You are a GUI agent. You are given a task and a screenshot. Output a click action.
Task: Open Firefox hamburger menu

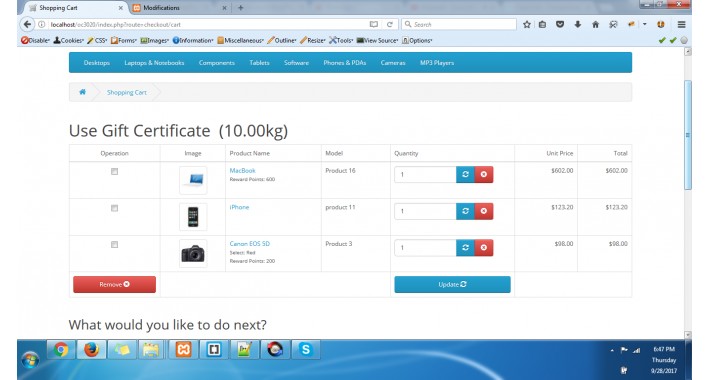click(681, 24)
